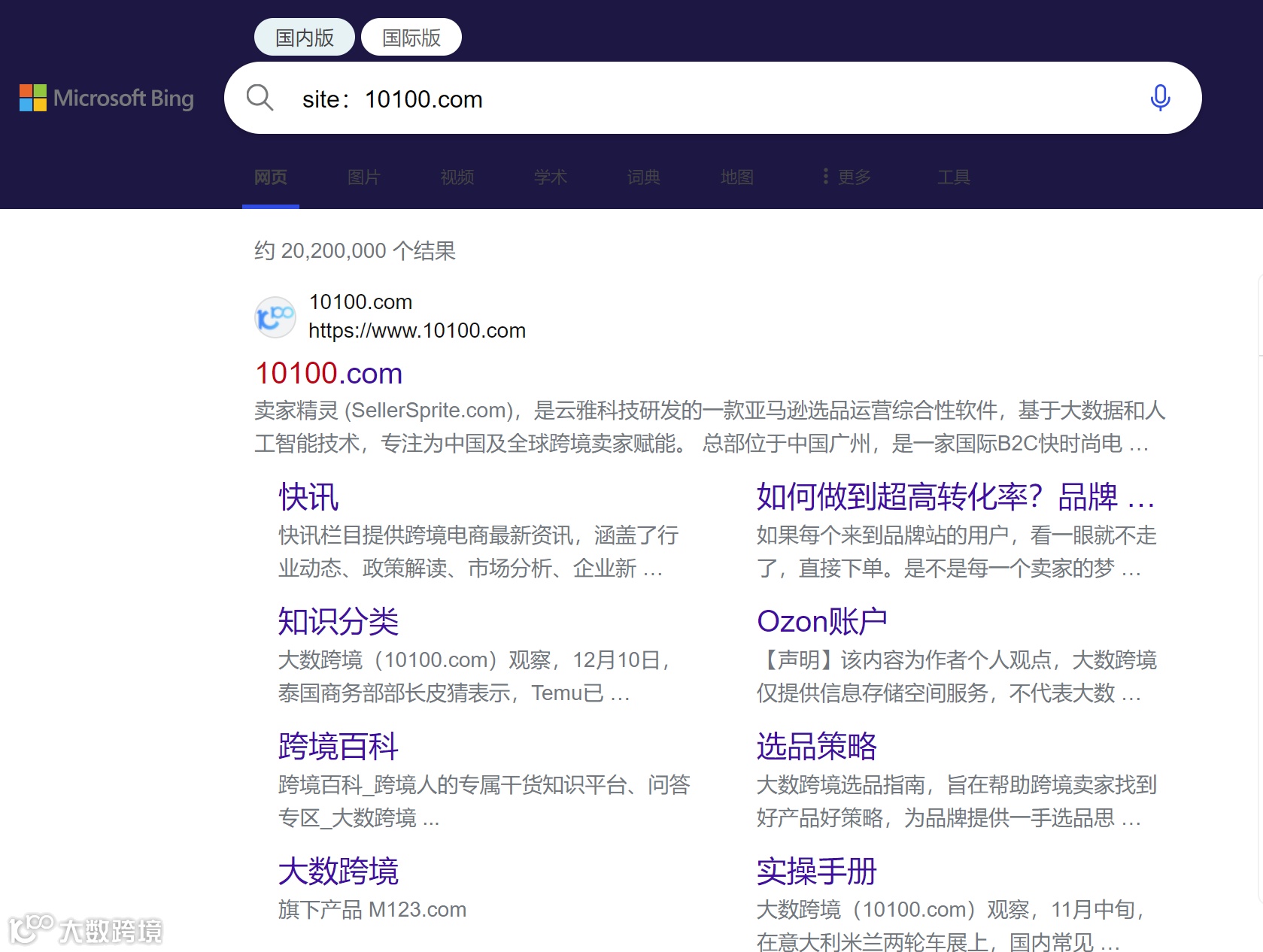Image resolution: width=1263 pixels, height=952 pixels.
Task: Click the 快讯栏目 description snippet
Action: [478, 552]
